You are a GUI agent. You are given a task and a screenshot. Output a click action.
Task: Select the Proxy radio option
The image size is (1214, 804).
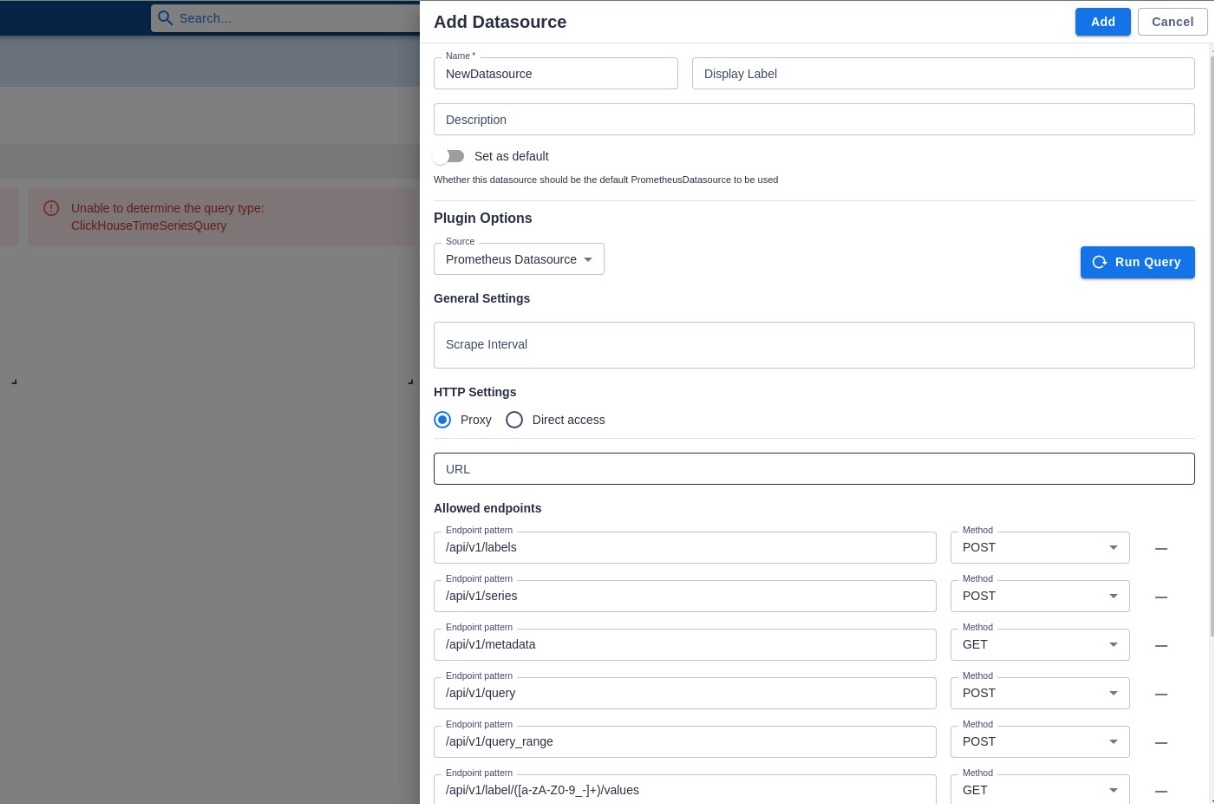point(443,420)
